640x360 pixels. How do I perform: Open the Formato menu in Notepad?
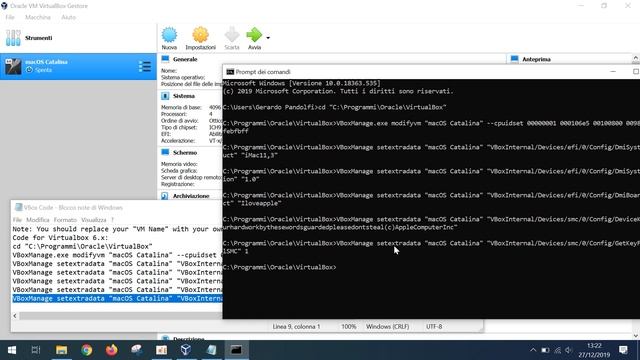[65, 220]
